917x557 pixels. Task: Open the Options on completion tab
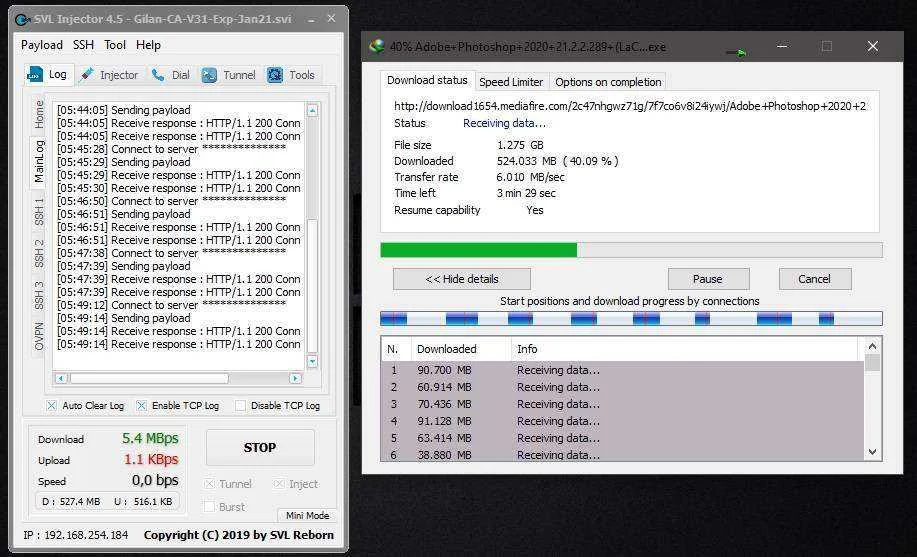pyautogui.click(x=608, y=82)
